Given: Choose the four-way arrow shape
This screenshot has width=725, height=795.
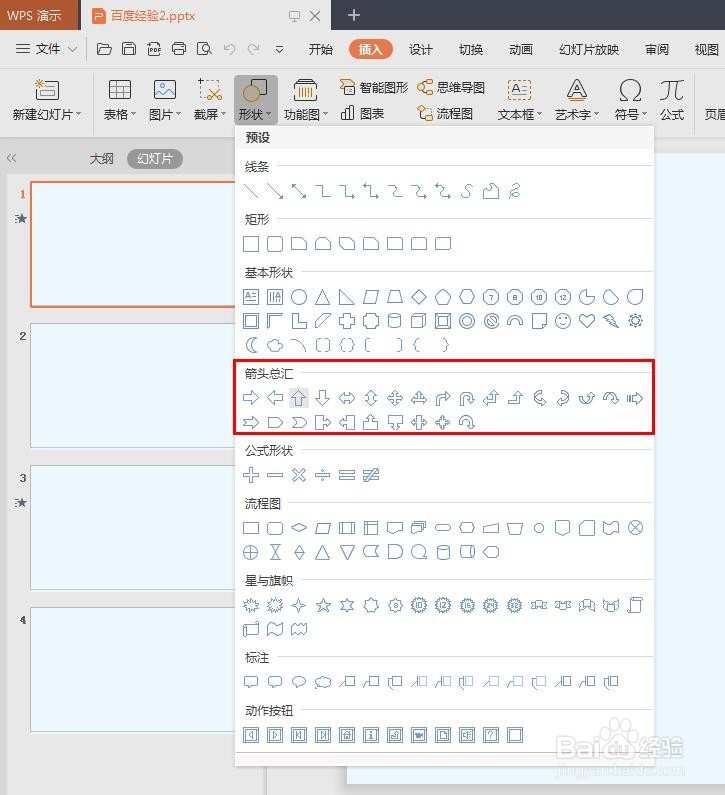Looking at the screenshot, I should 395,398.
